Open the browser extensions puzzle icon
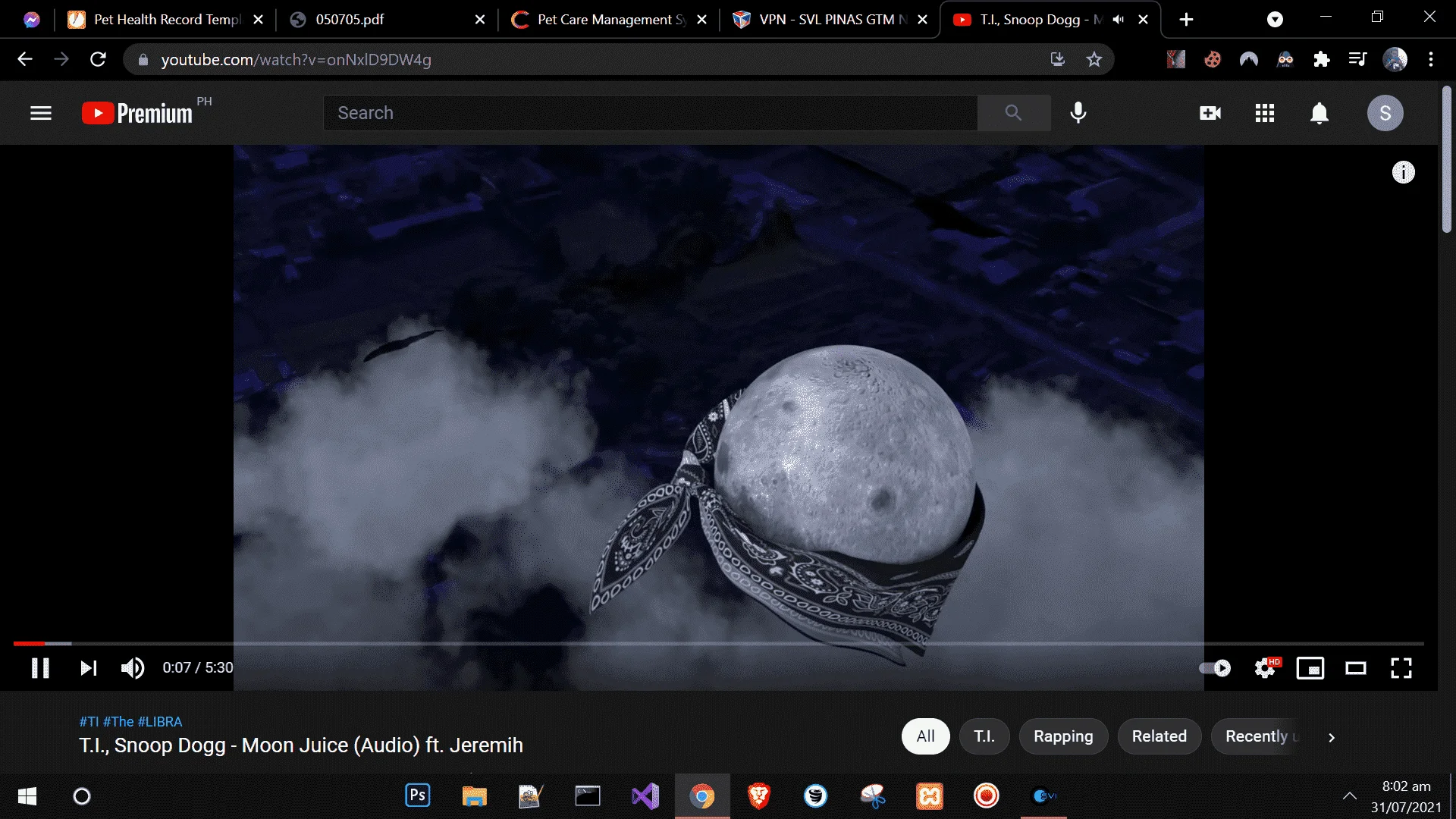 click(x=1322, y=59)
